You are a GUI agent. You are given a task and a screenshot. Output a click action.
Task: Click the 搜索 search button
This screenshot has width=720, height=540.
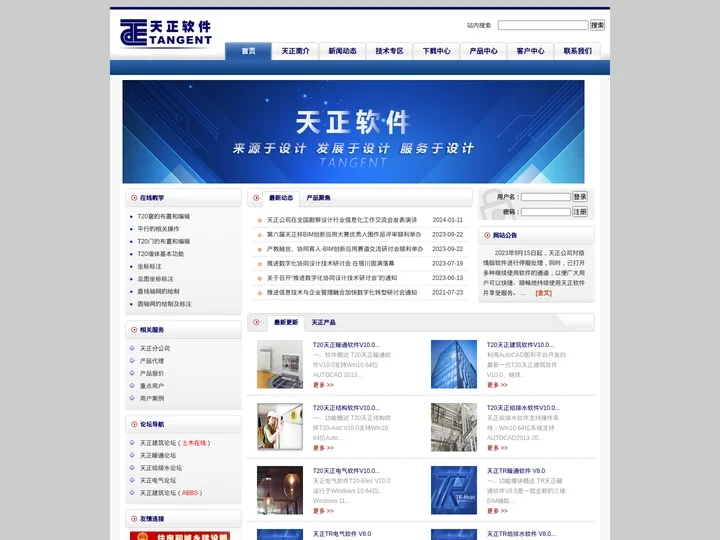597,25
